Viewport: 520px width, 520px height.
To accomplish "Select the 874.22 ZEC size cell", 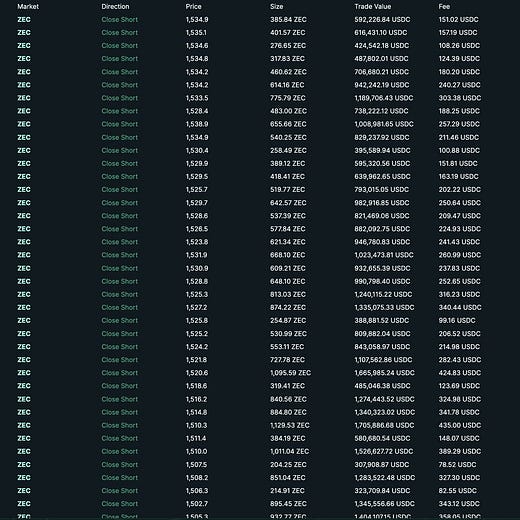I will pyautogui.click(x=288, y=307).
